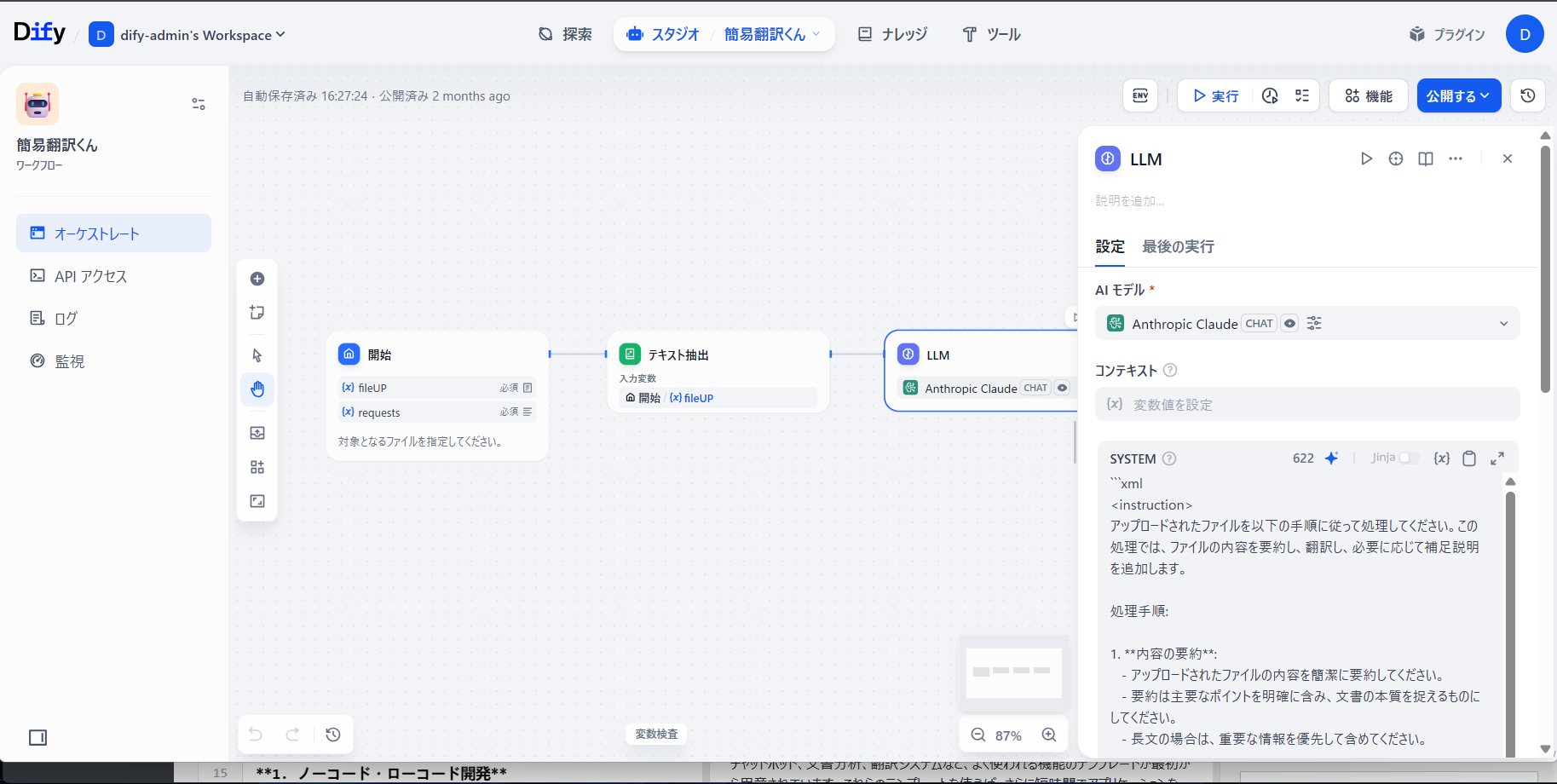Open model parameter sliders icon
Viewport: 1557px width, 784px height.
pyautogui.click(x=1314, y=323)
